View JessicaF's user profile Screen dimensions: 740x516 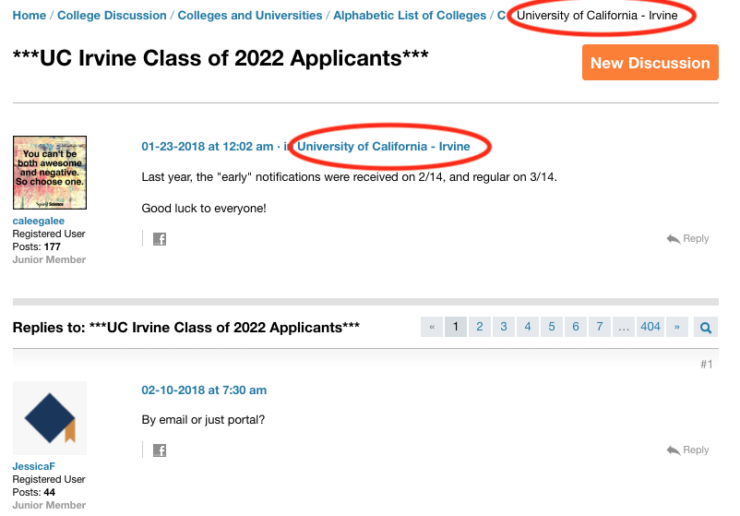point(34,466)
